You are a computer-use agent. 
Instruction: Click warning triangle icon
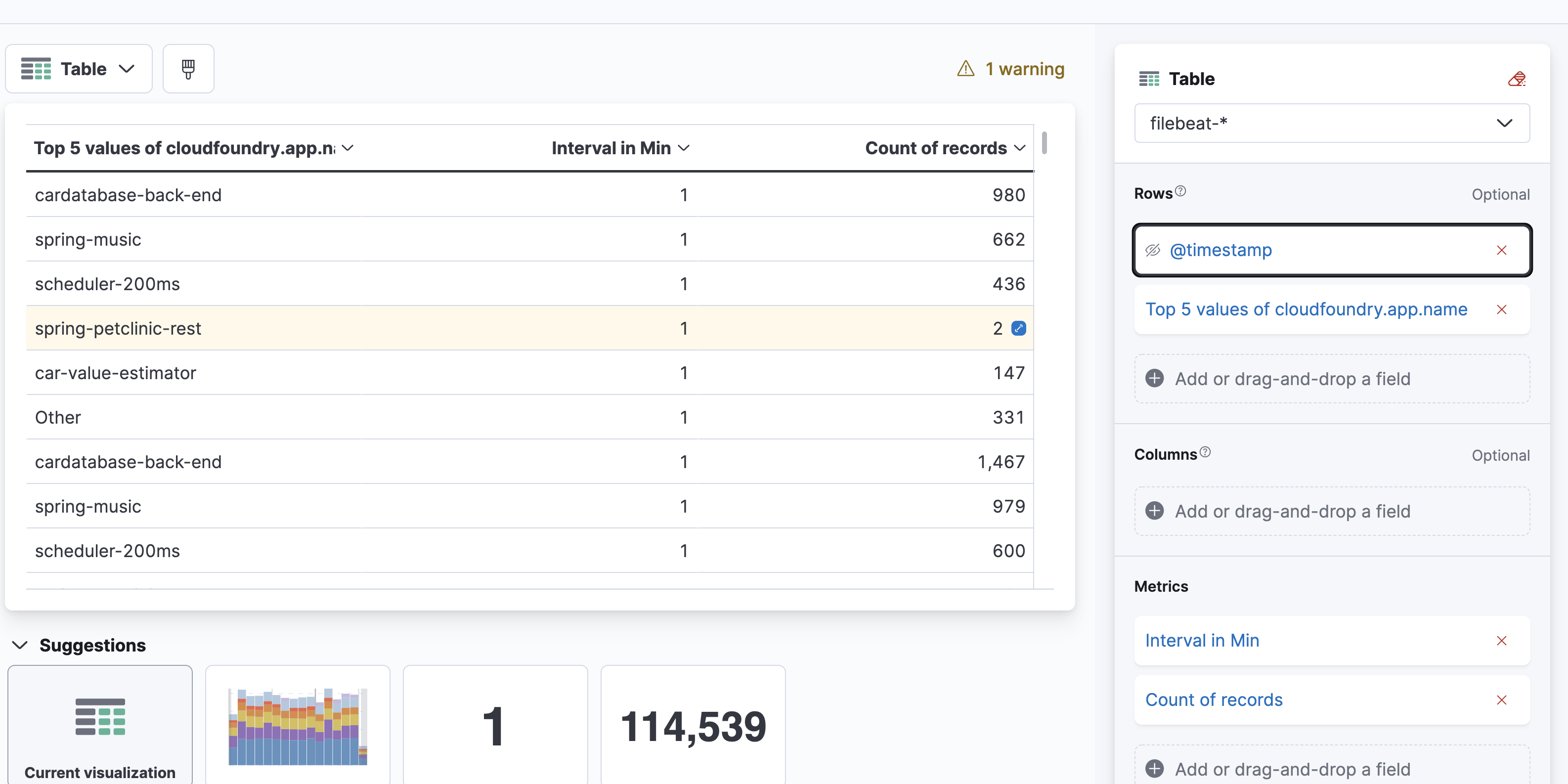[x=965, y=69]
